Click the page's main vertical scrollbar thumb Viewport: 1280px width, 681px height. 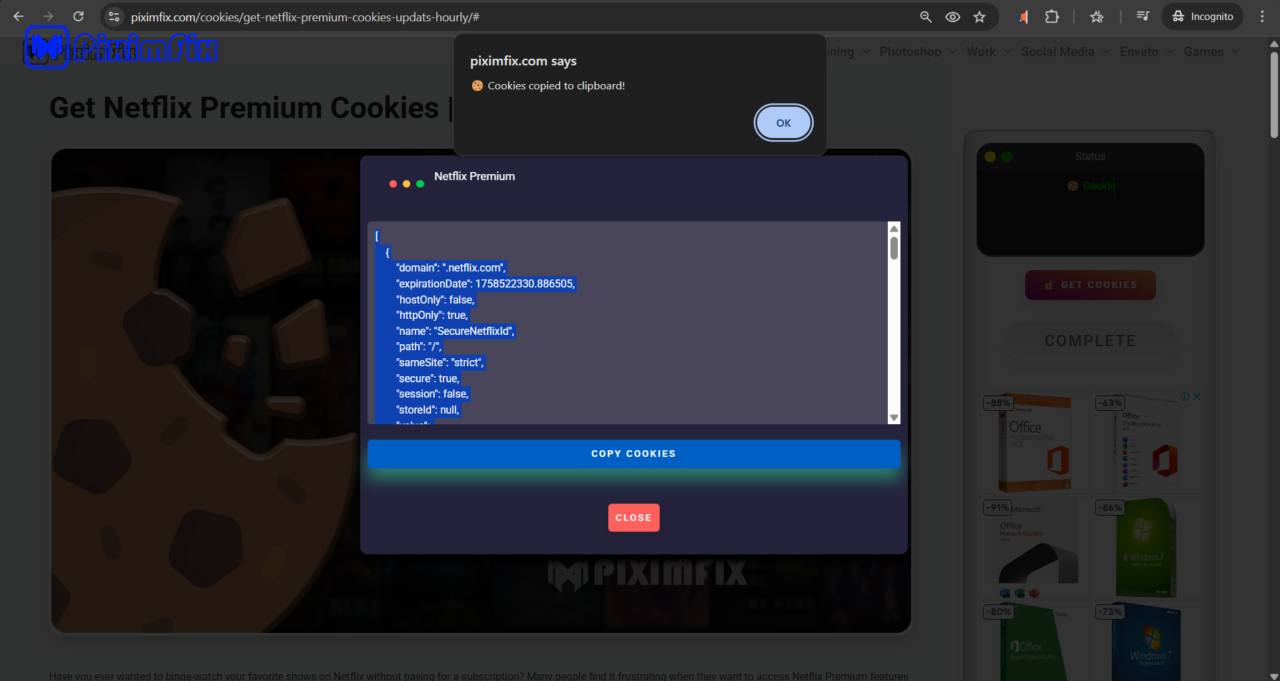1274,93
